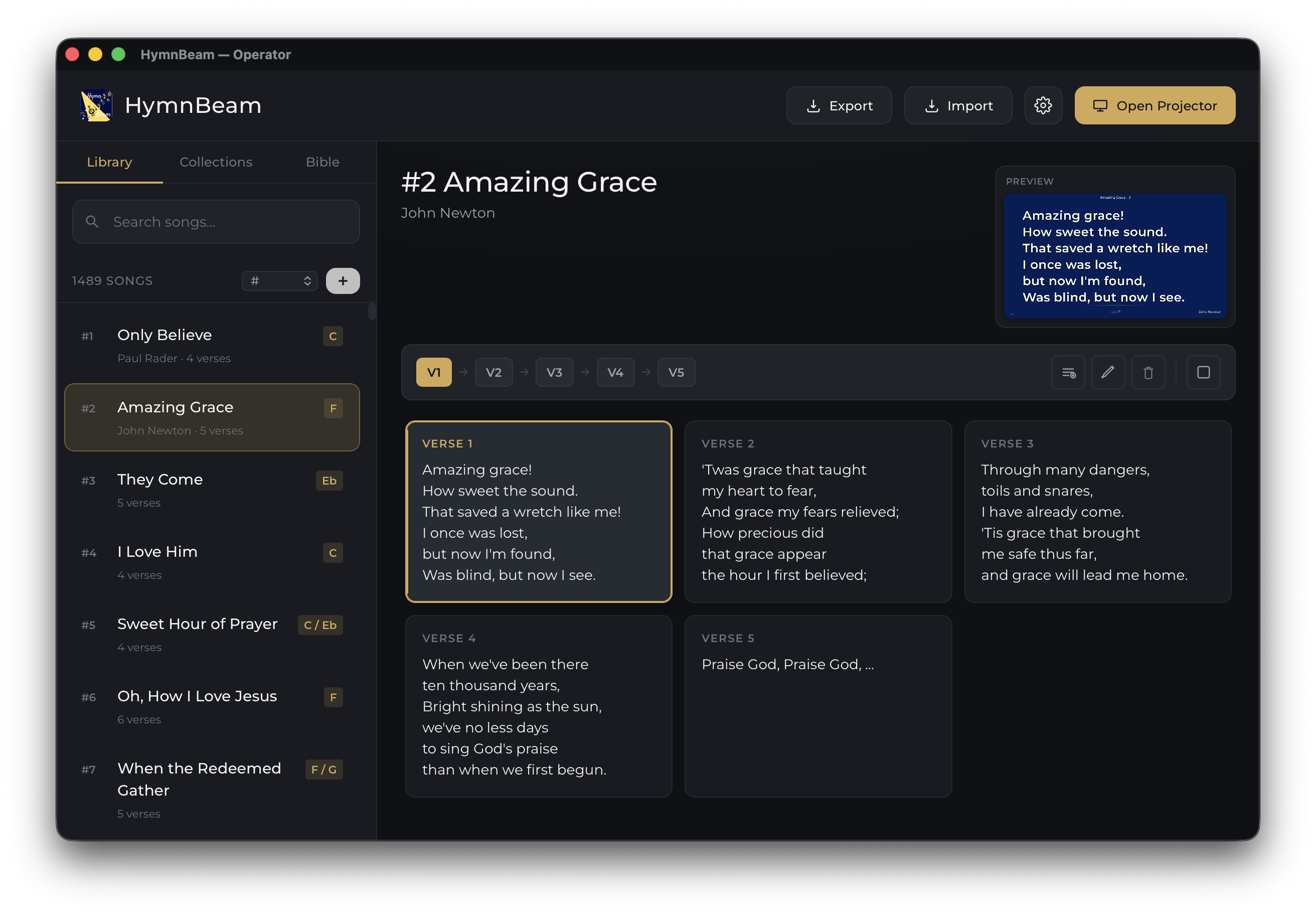Viewport: 1316px width, 915px height.
Task: Click key badge F on Amazing Grace row
Action: click(x=333, y=408)
